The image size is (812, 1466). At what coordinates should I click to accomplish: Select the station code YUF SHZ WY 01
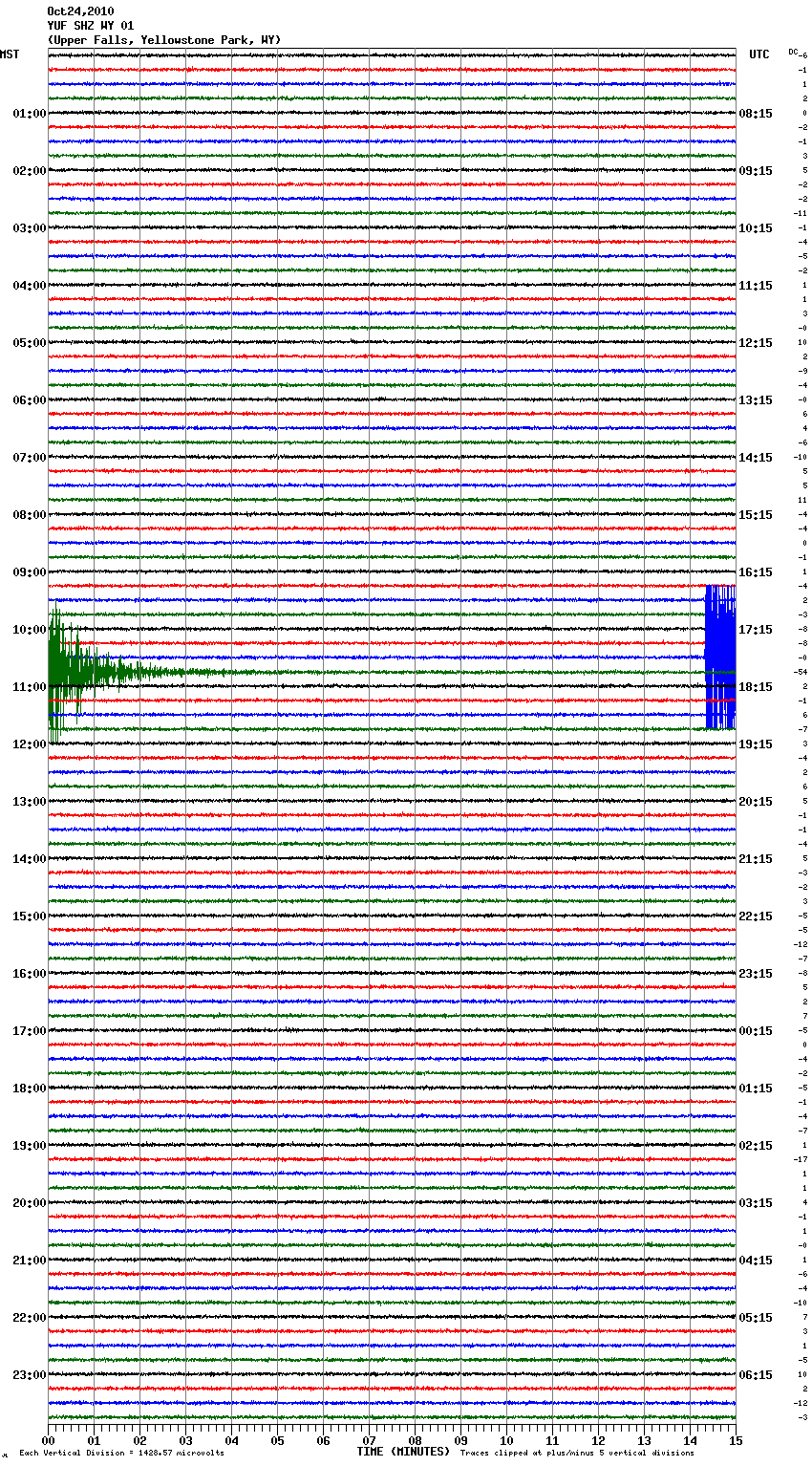91,26
